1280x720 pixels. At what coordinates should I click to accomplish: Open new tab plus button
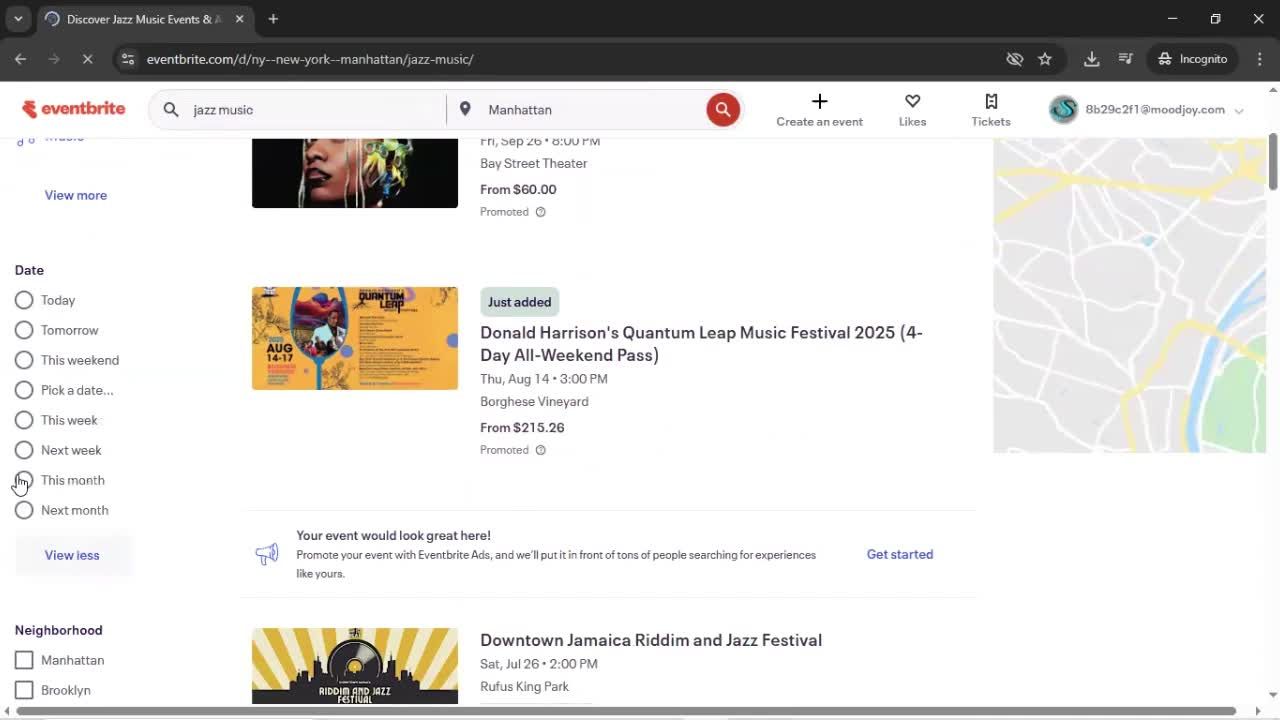click(x=273, y=19)
